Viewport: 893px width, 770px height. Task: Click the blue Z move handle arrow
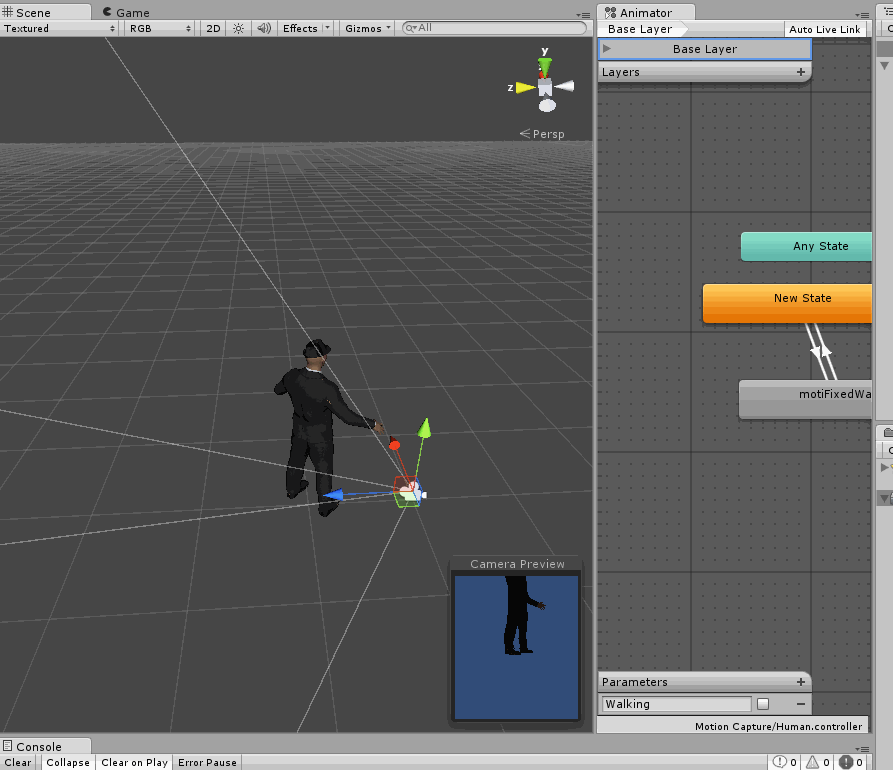[x=333, y=495]
